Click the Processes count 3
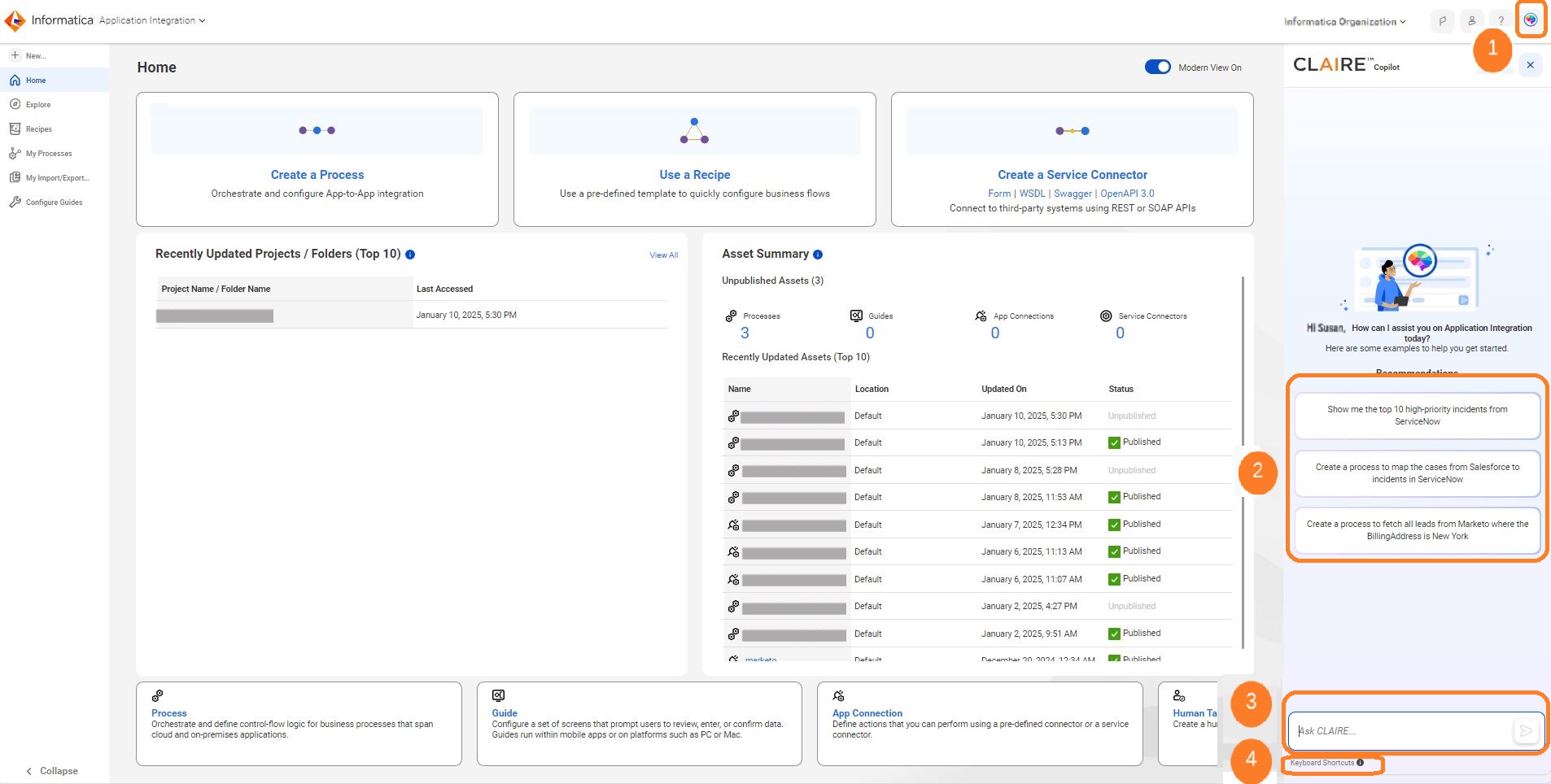This screenshot has width=1551, height=784. pyautogui.click(x=745, y=333)
